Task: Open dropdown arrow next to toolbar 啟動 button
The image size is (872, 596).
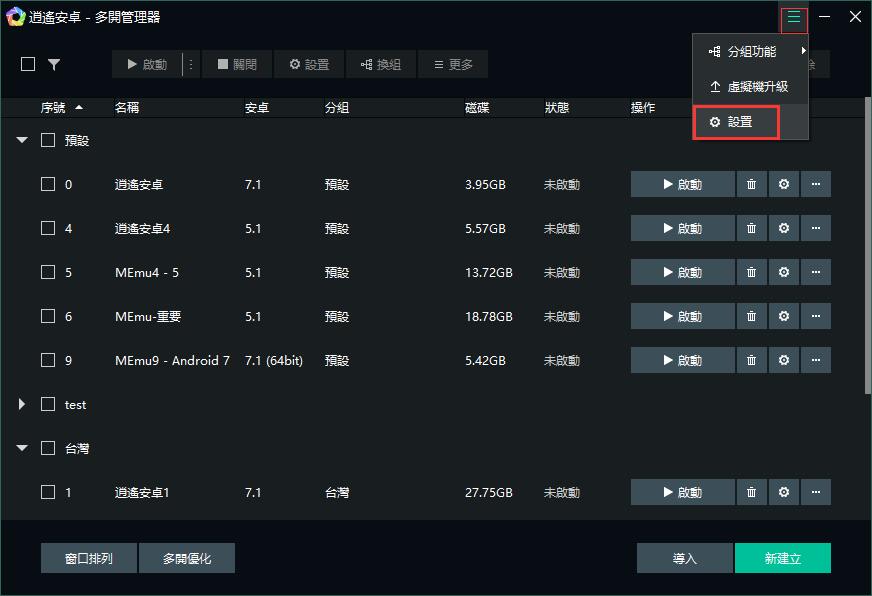Action: [190, 64]
